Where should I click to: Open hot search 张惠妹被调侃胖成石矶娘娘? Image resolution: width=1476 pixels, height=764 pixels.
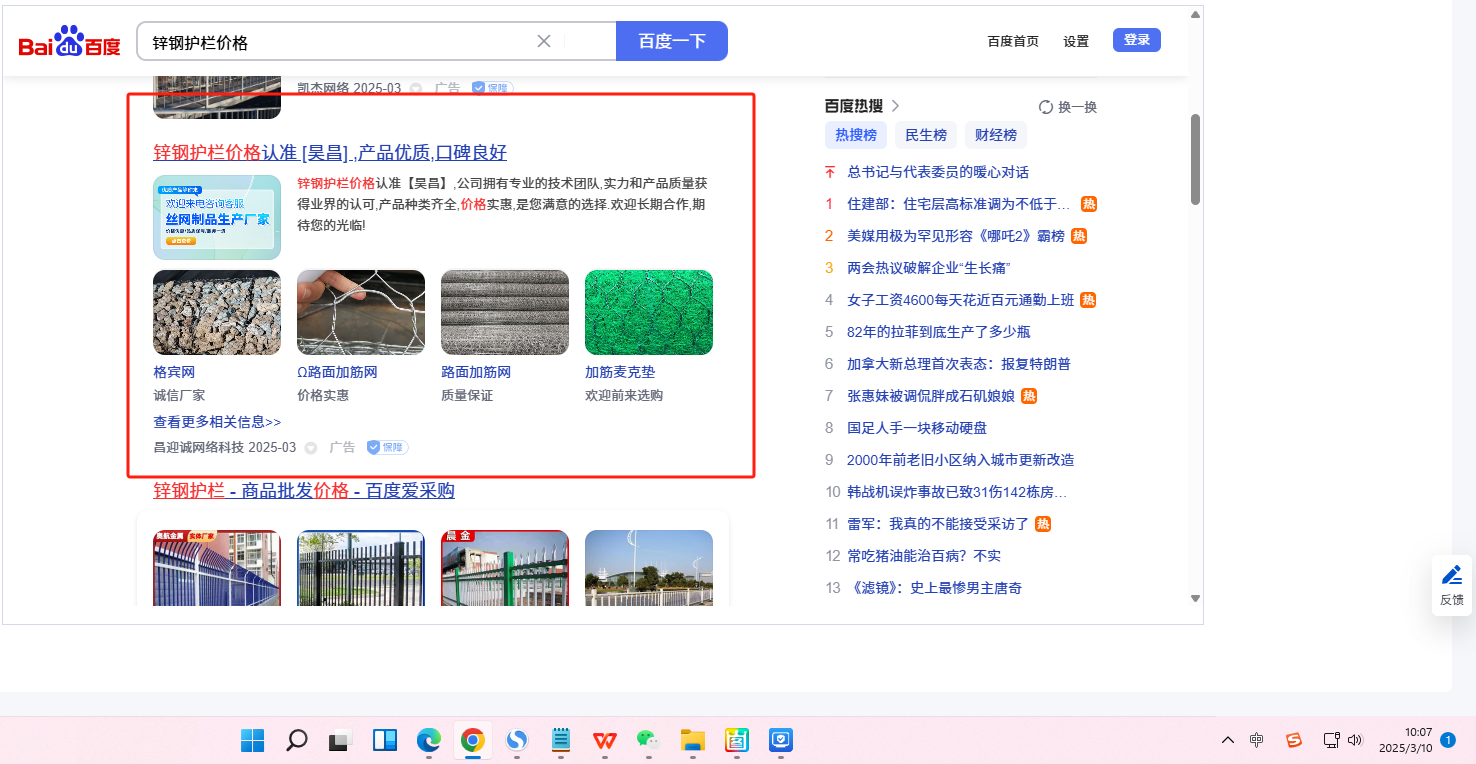(x=931, y=396)
